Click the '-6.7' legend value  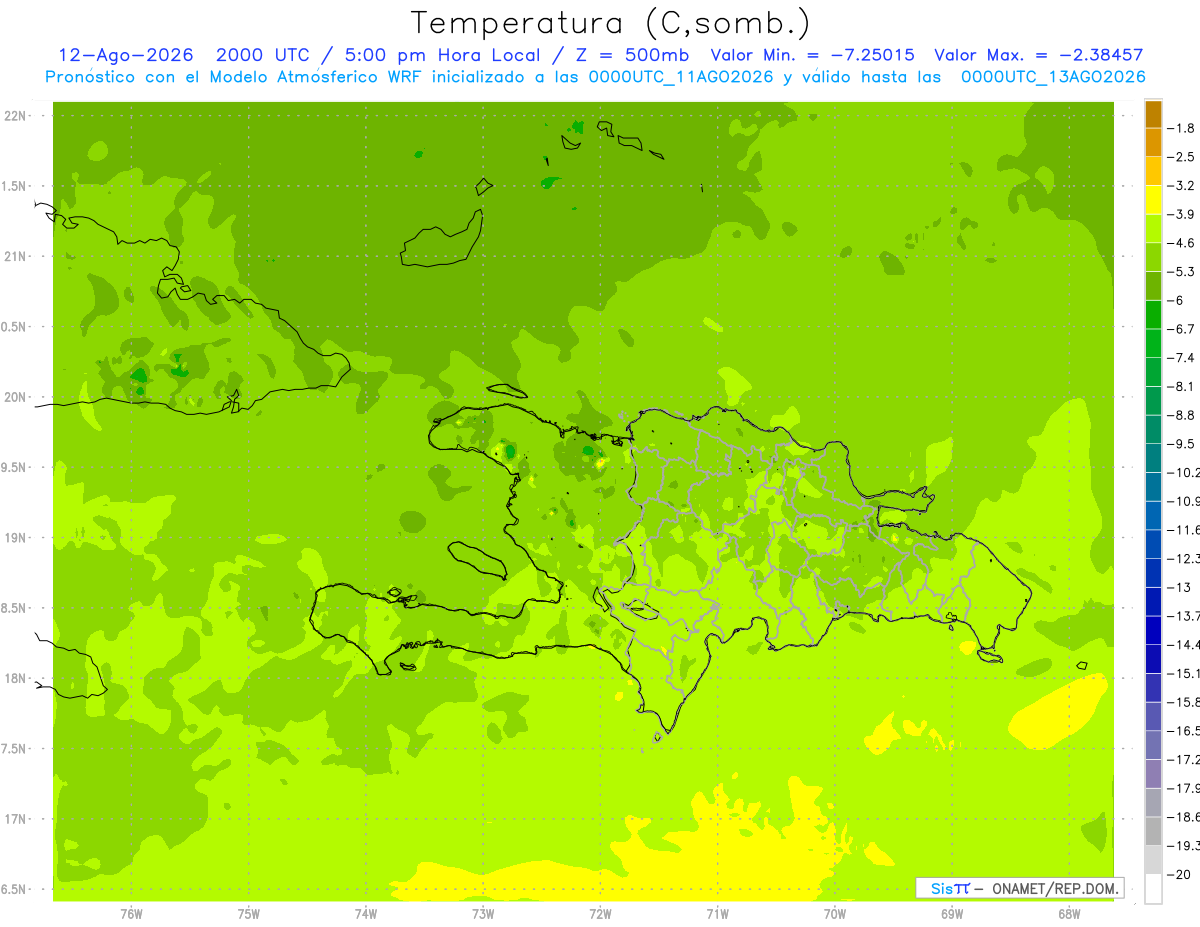click(x=1181, y=329)
